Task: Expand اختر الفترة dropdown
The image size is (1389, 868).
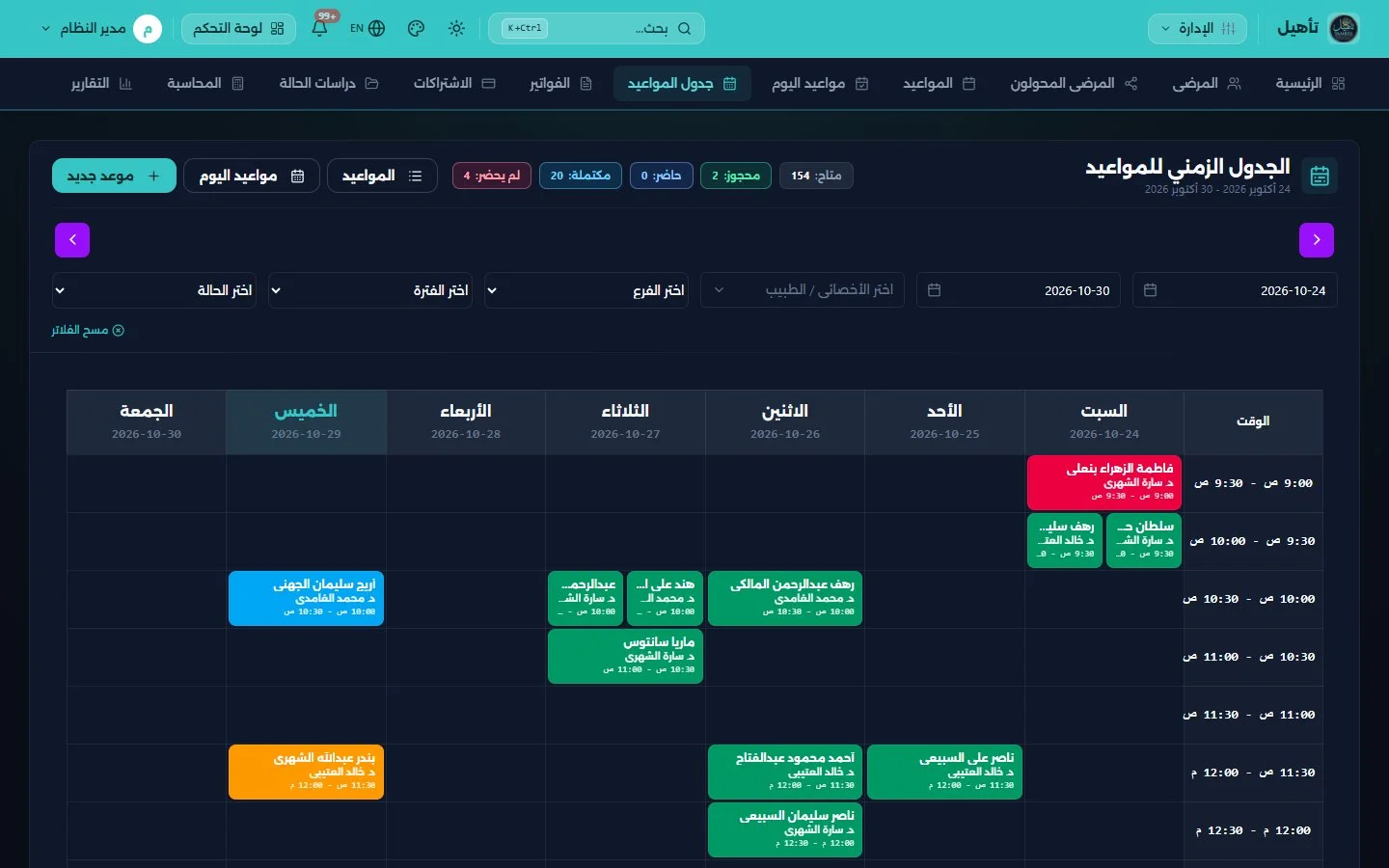Action: 370,290
